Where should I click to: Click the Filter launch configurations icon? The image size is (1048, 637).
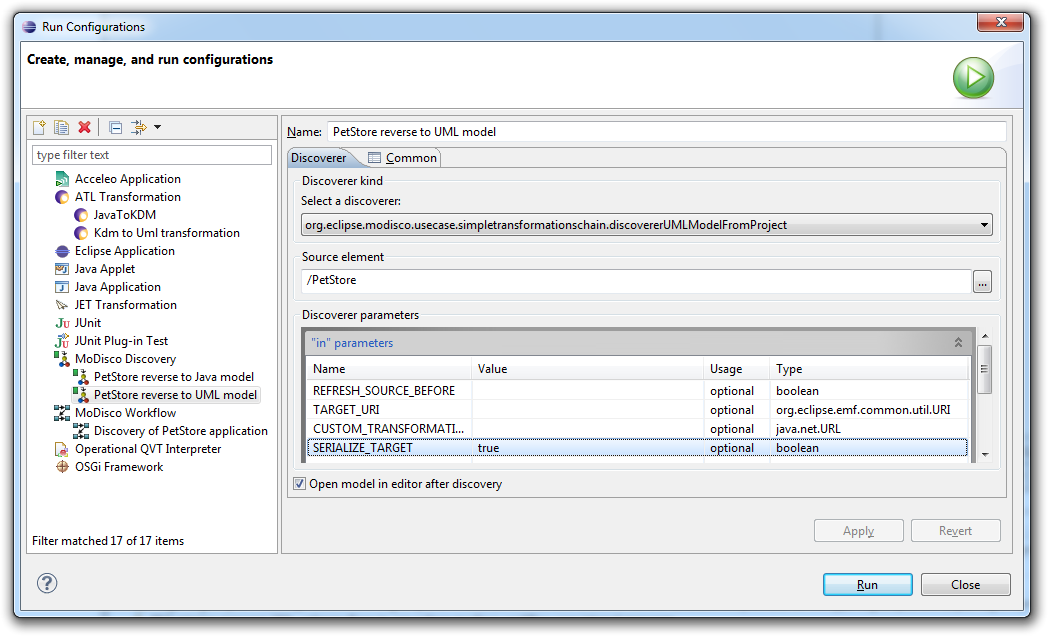coord(138,127)
